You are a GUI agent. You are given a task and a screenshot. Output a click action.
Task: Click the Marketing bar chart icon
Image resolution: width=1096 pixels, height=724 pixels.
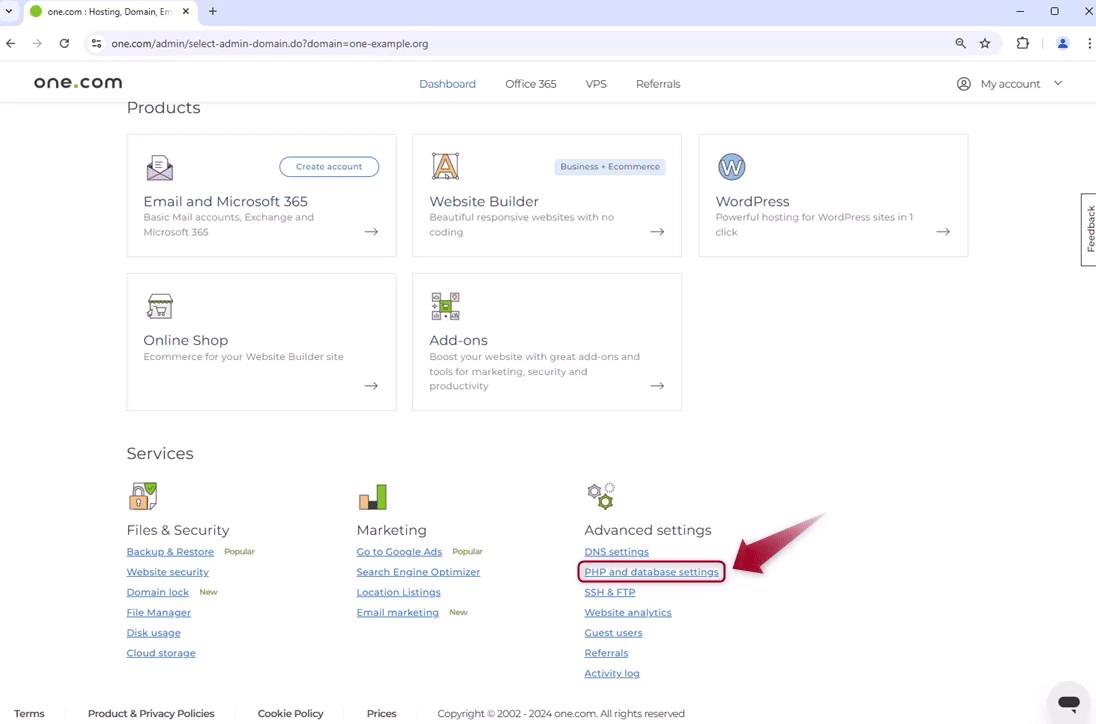pyautogui.click(x=372, y=496)
